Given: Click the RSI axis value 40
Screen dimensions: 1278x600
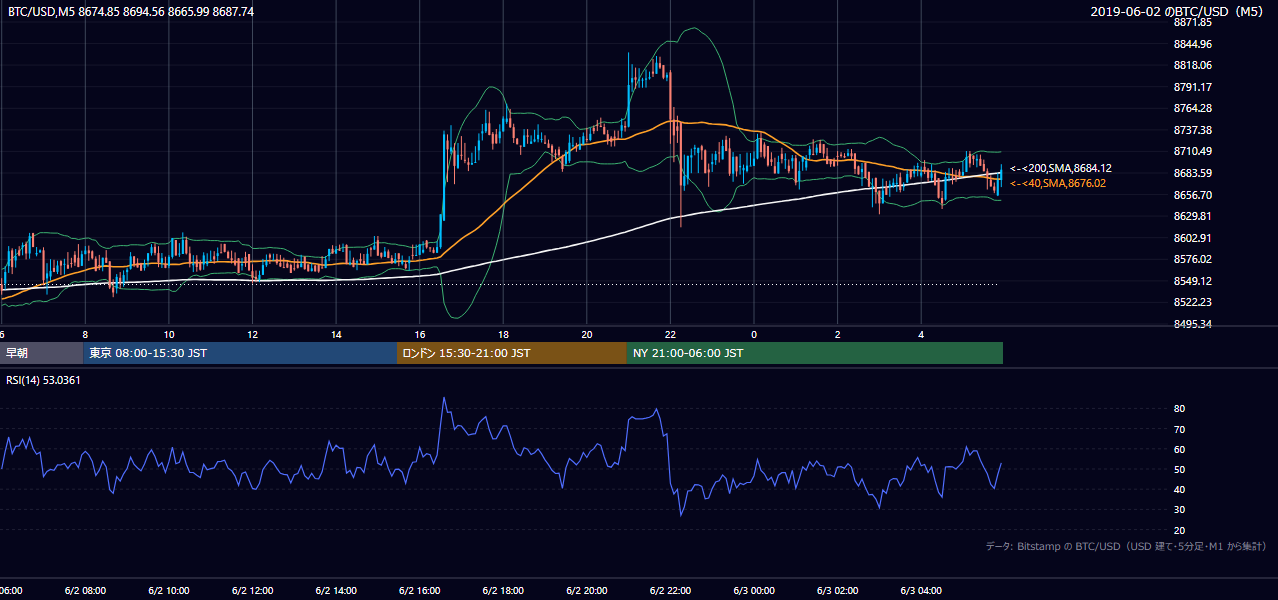Looking at the screenshot, I should (1180, 489).
